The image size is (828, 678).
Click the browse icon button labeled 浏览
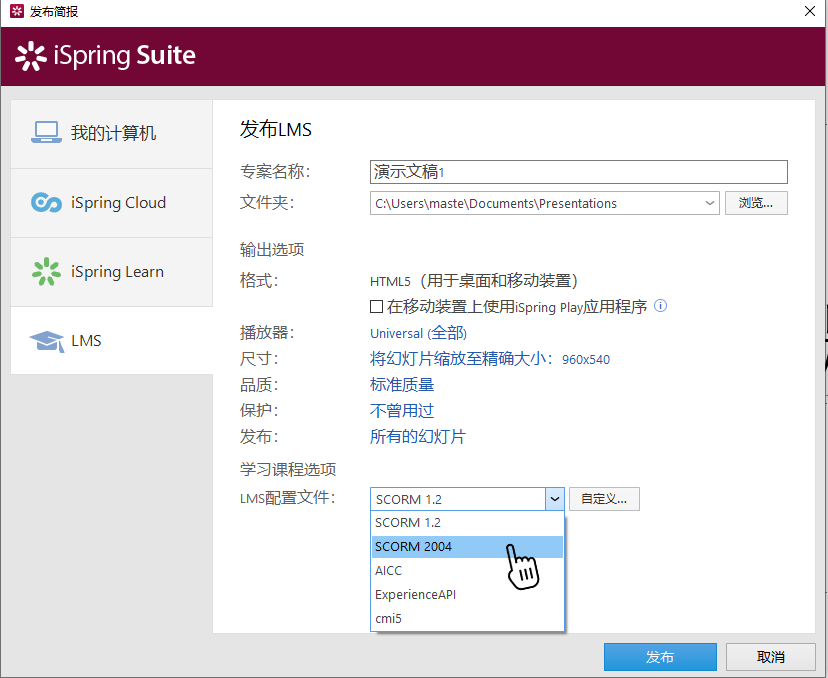pyautogui.click(x=756, y=203)
